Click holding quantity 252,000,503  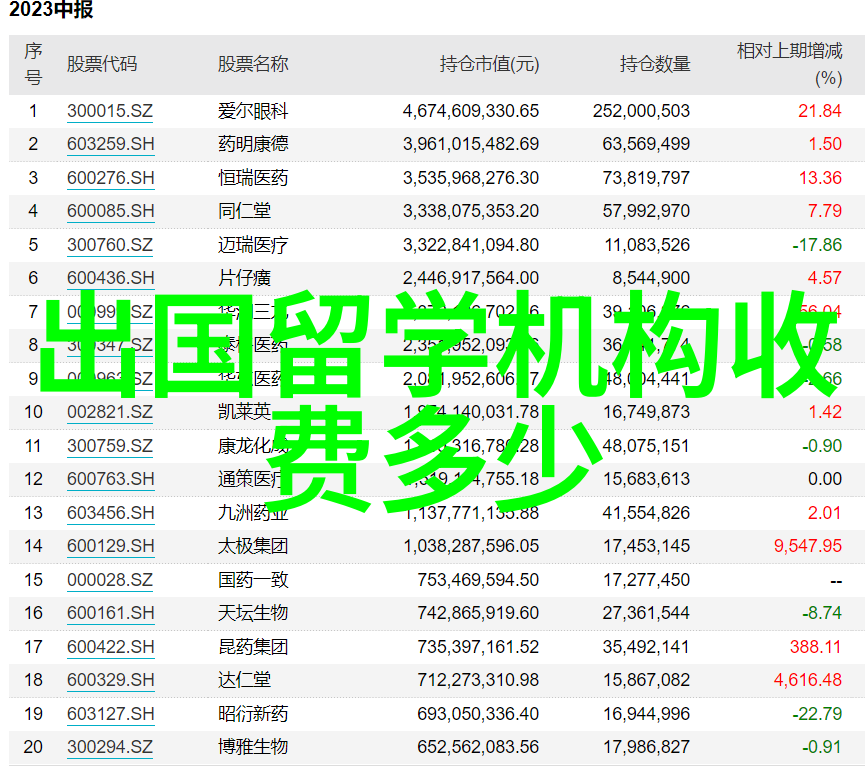tap(642, 111)
